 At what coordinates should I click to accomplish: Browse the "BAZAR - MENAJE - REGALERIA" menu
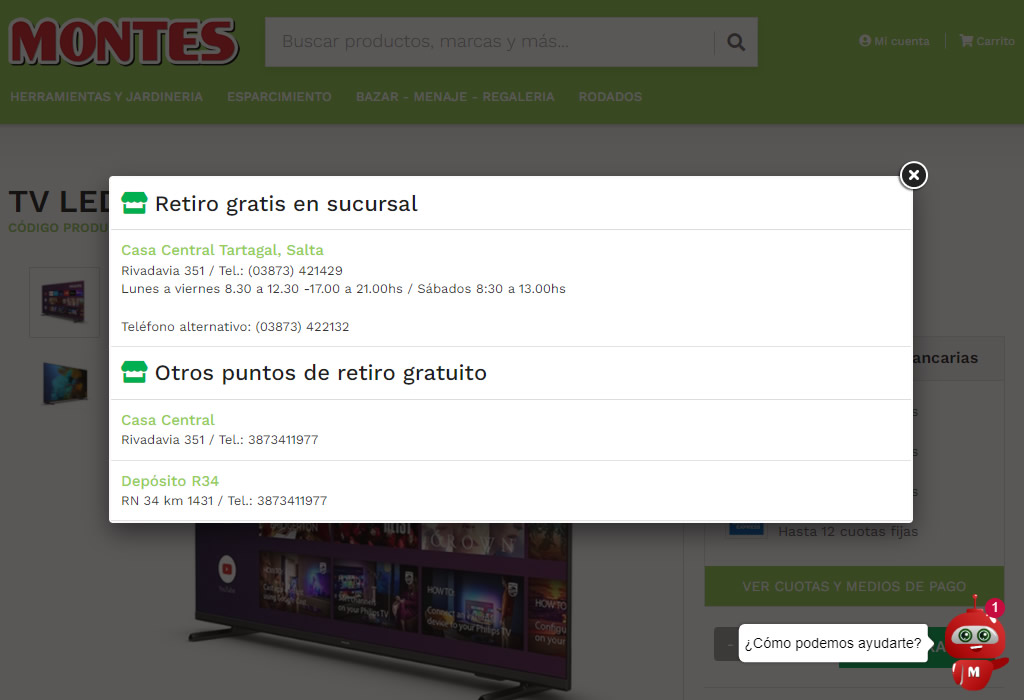click(455, 97)
